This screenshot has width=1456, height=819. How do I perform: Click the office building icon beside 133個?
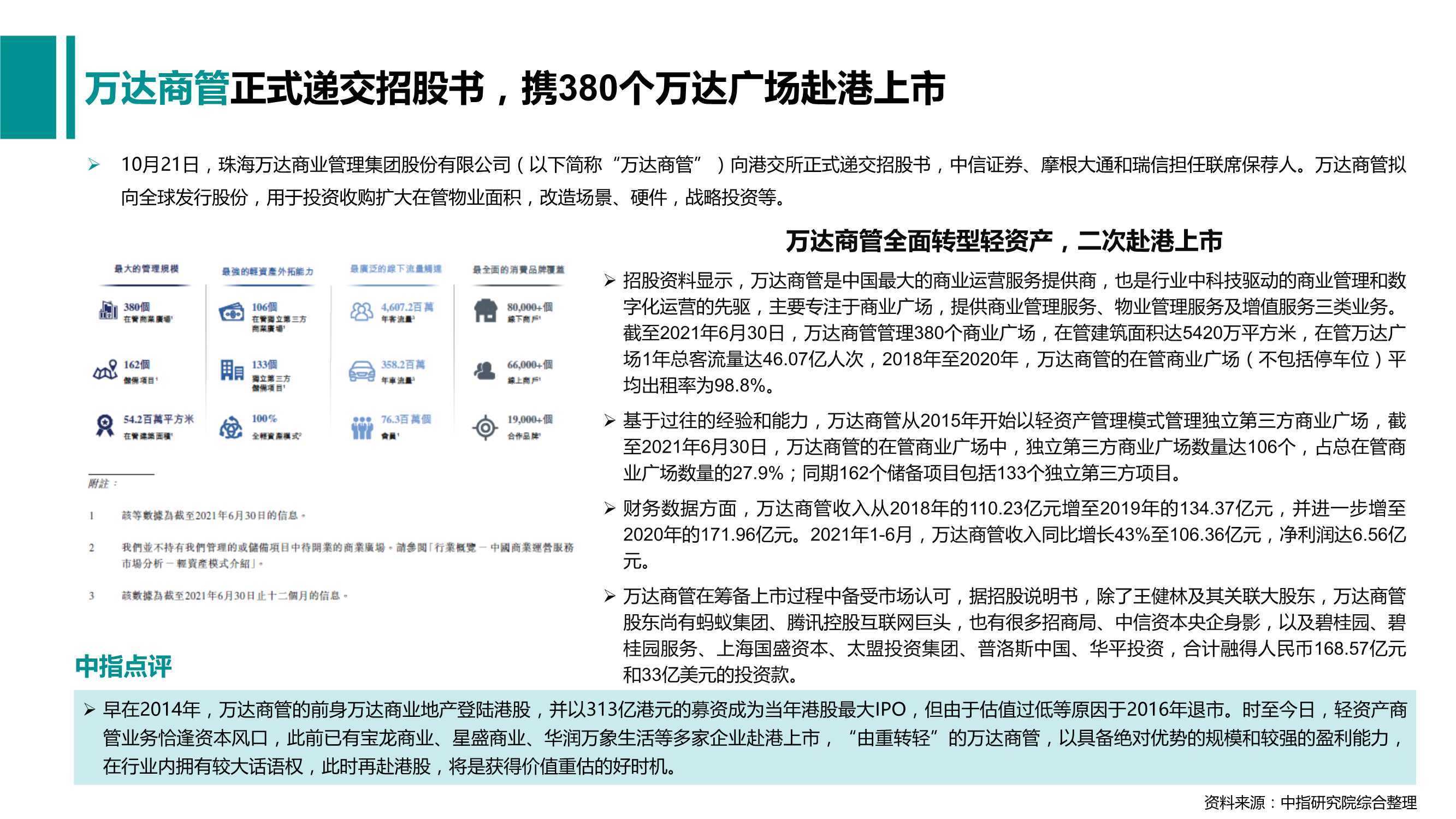[232, 371]
